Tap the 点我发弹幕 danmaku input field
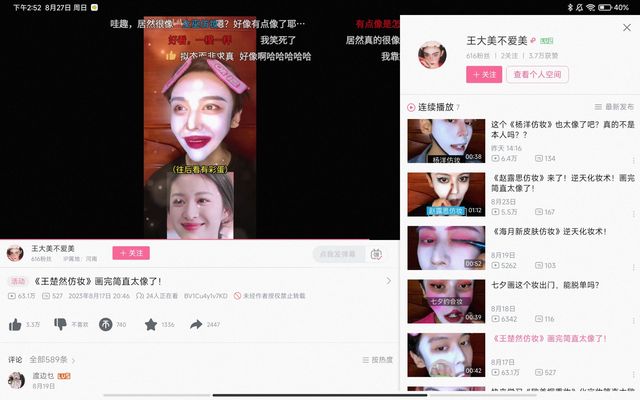Image resolution: width=640 pixels, height=400 pixels. click(338, 254)
